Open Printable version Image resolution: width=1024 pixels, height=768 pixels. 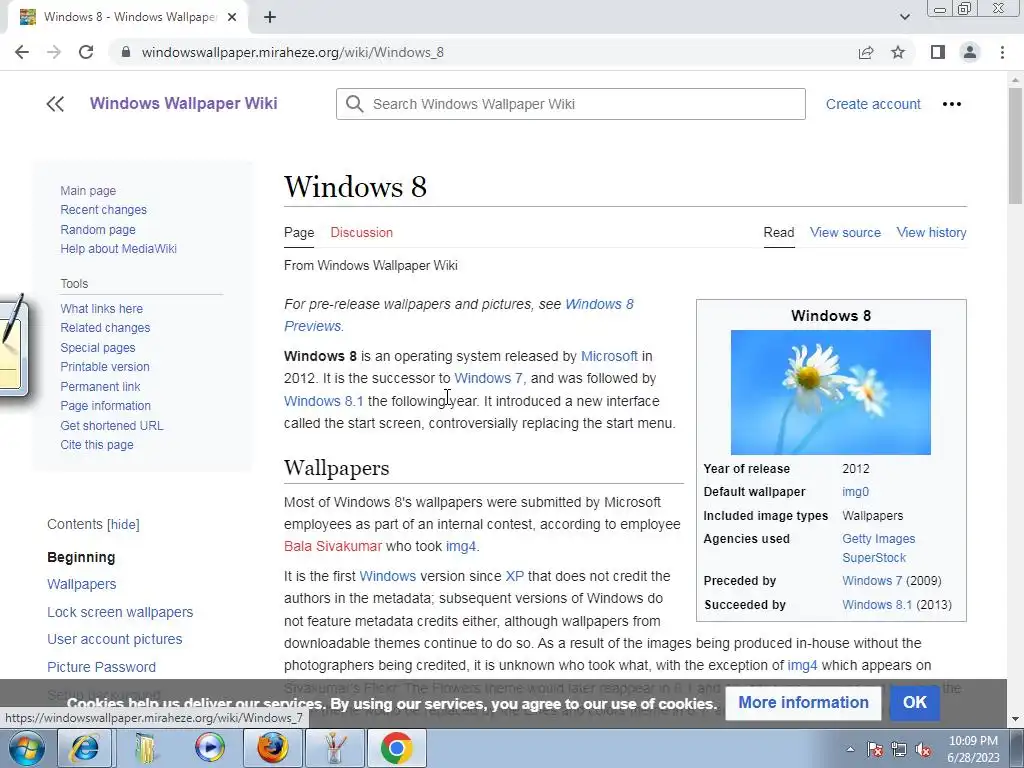coord(104,366)
